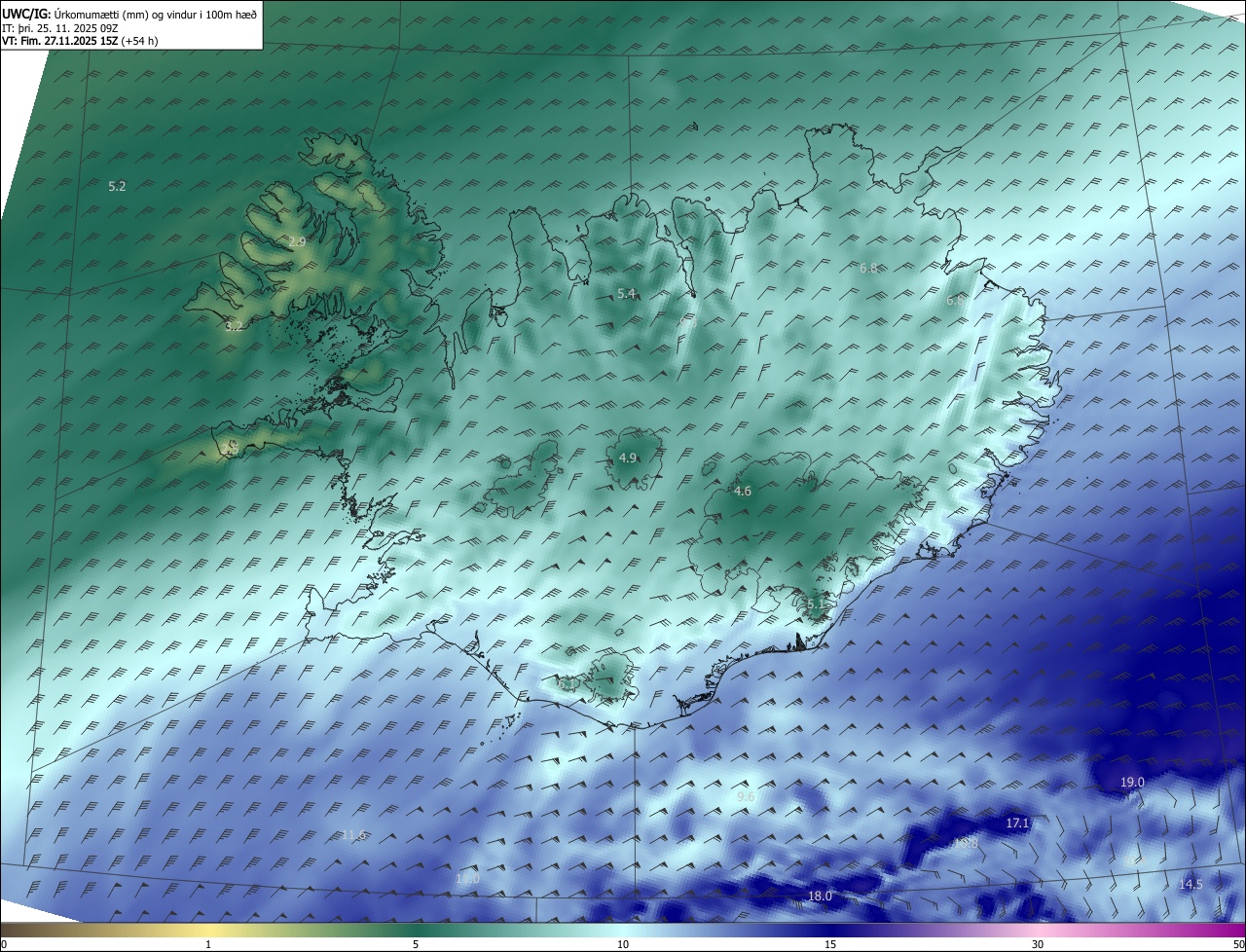Click the 5.1 value at southeast Vatnajökull

pyautogui.click(x=816, y=604)
